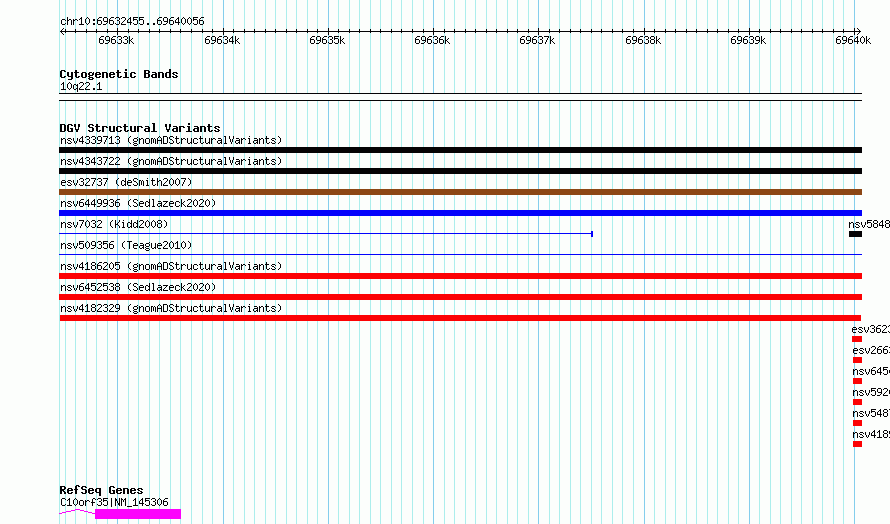Click the ruler's right arrow end

pos(859,32)
